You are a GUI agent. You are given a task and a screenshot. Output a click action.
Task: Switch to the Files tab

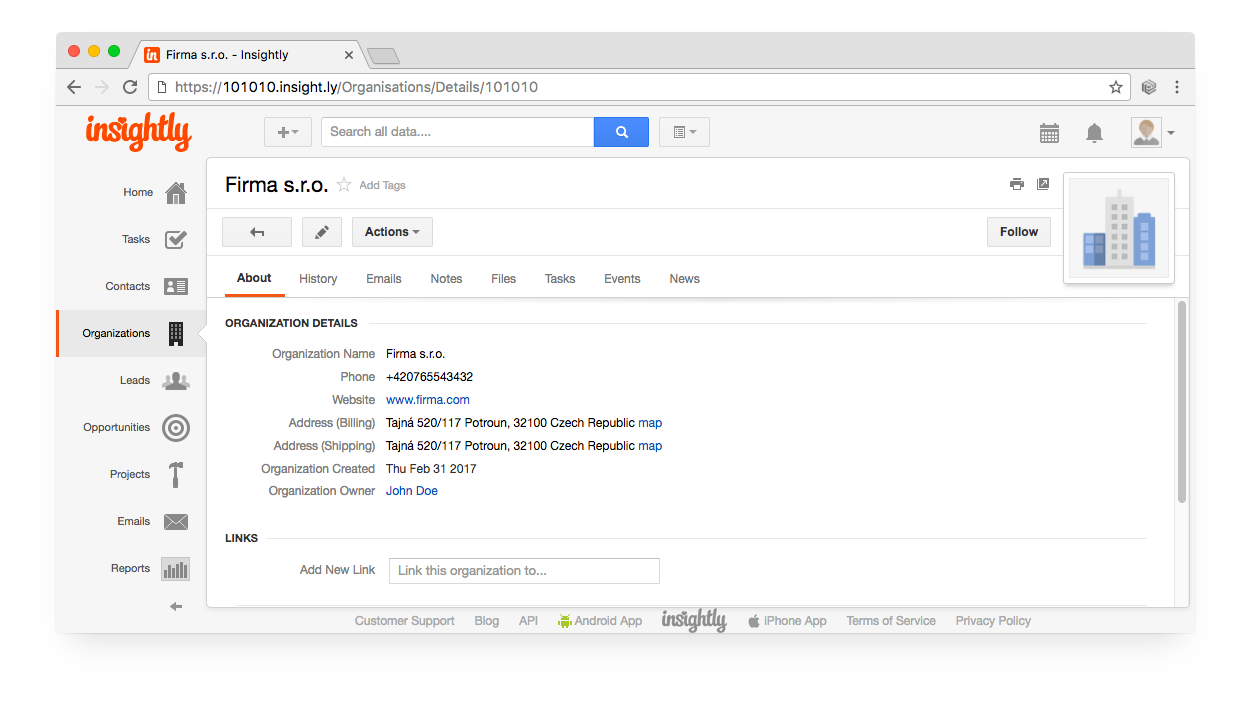pyautogui.click(x=504, y=279)
